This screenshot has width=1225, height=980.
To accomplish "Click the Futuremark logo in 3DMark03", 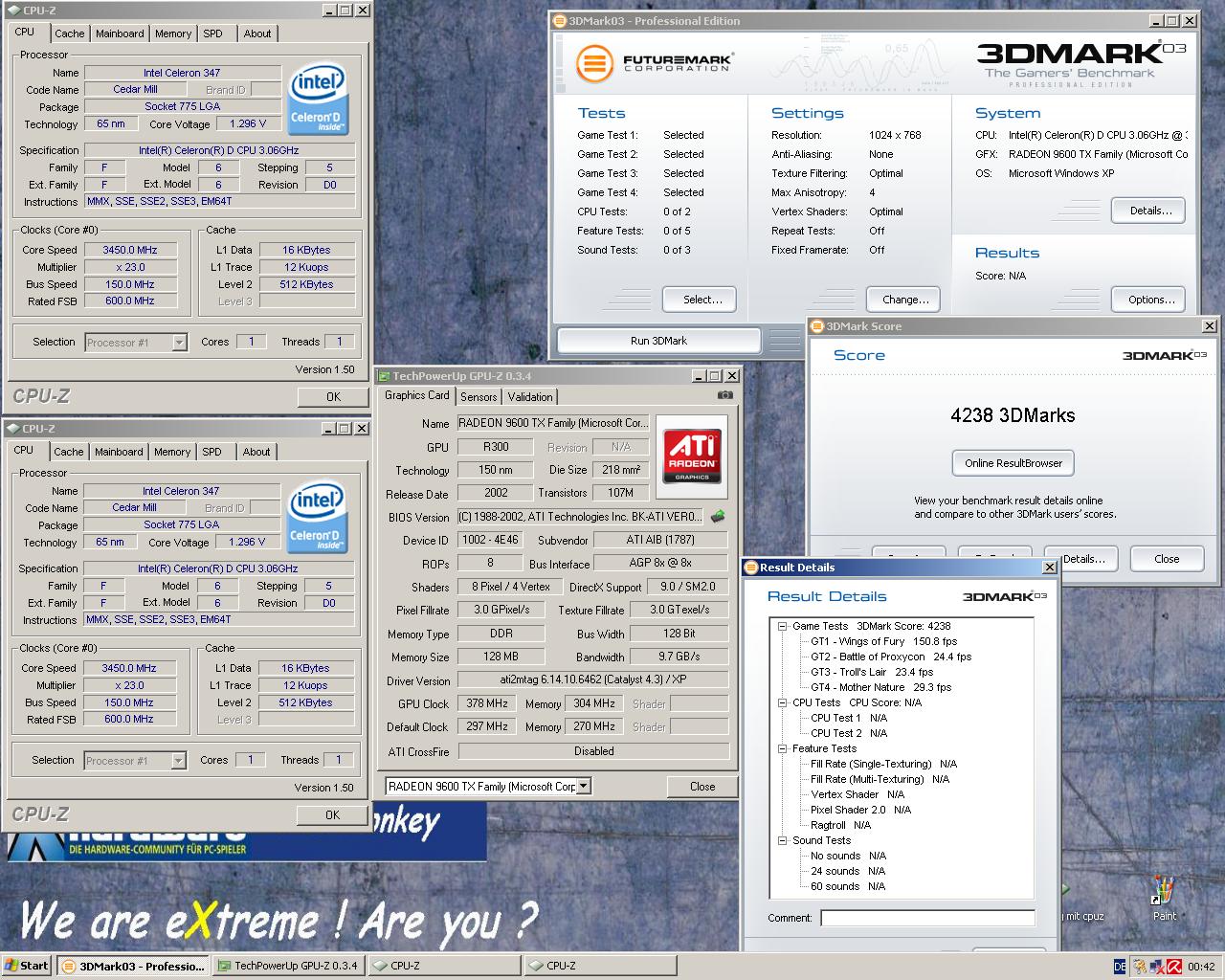I will tap(655, 63).
